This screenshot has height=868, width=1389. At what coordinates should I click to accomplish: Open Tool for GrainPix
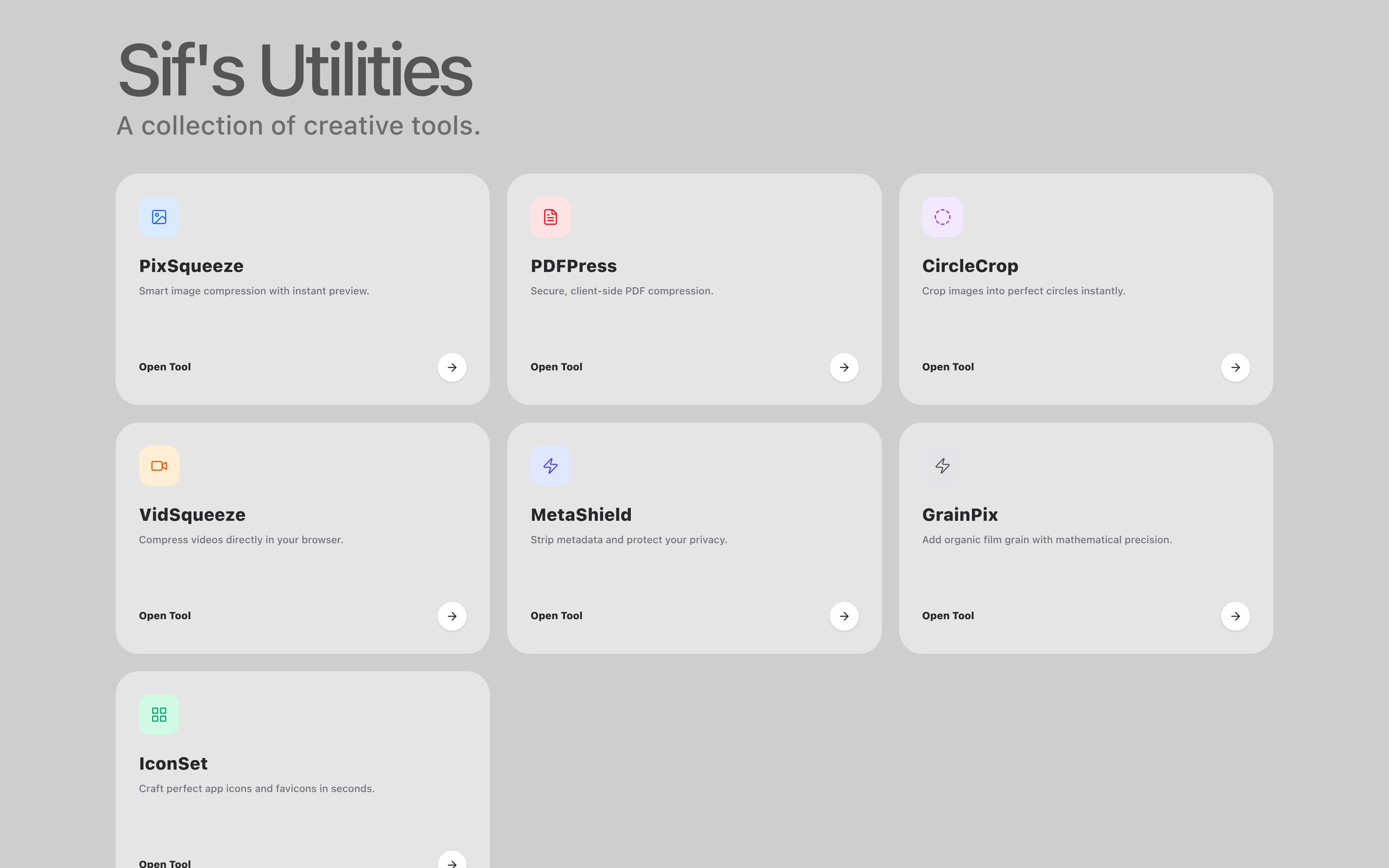click(x=948, y=616)
